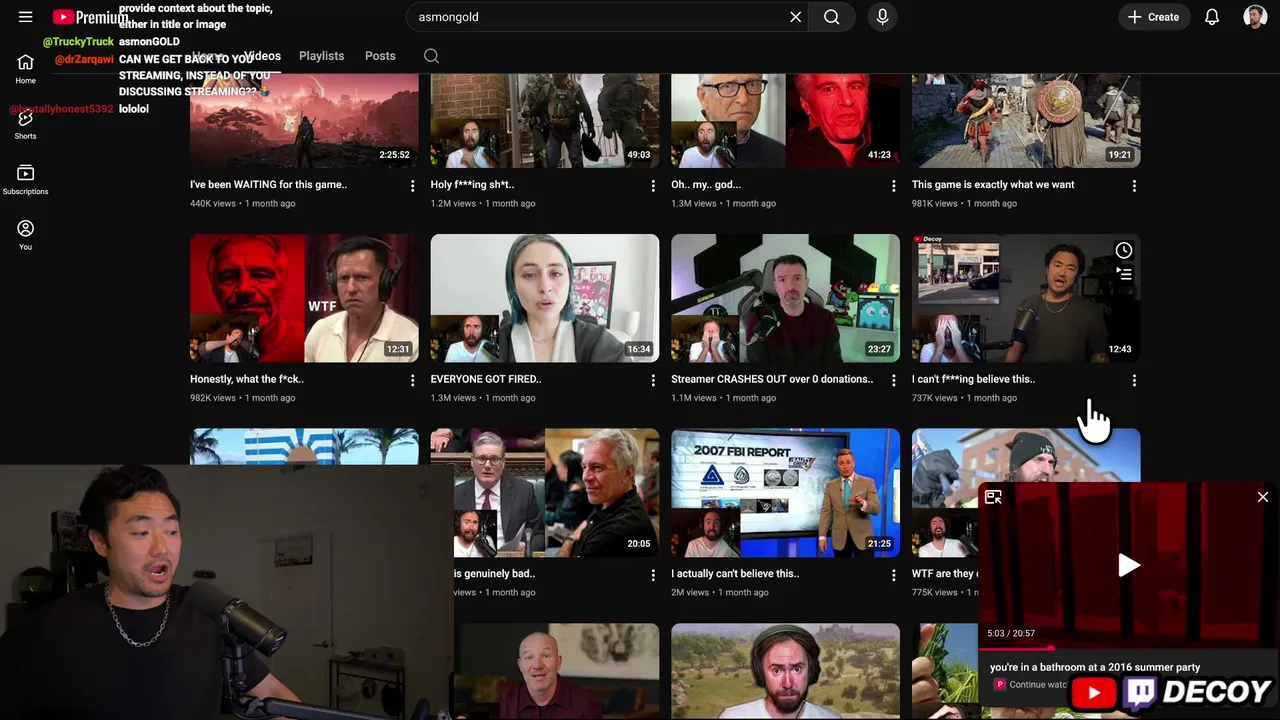This screenshot has width=1280, height=720.
Task: Start voice search with microphone
Action: pos(882,17)
